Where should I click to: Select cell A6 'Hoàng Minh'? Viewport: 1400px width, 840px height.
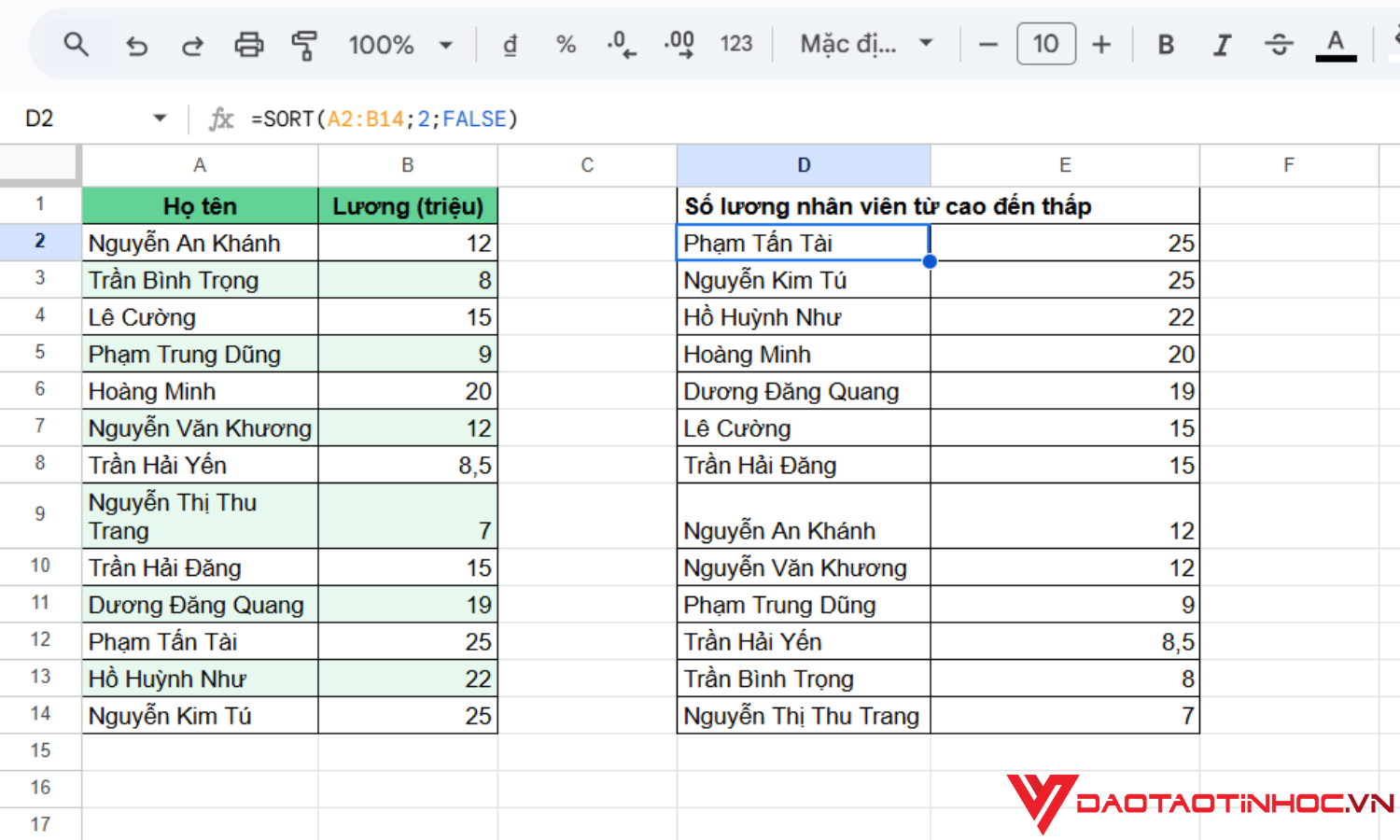coord(200,391)
